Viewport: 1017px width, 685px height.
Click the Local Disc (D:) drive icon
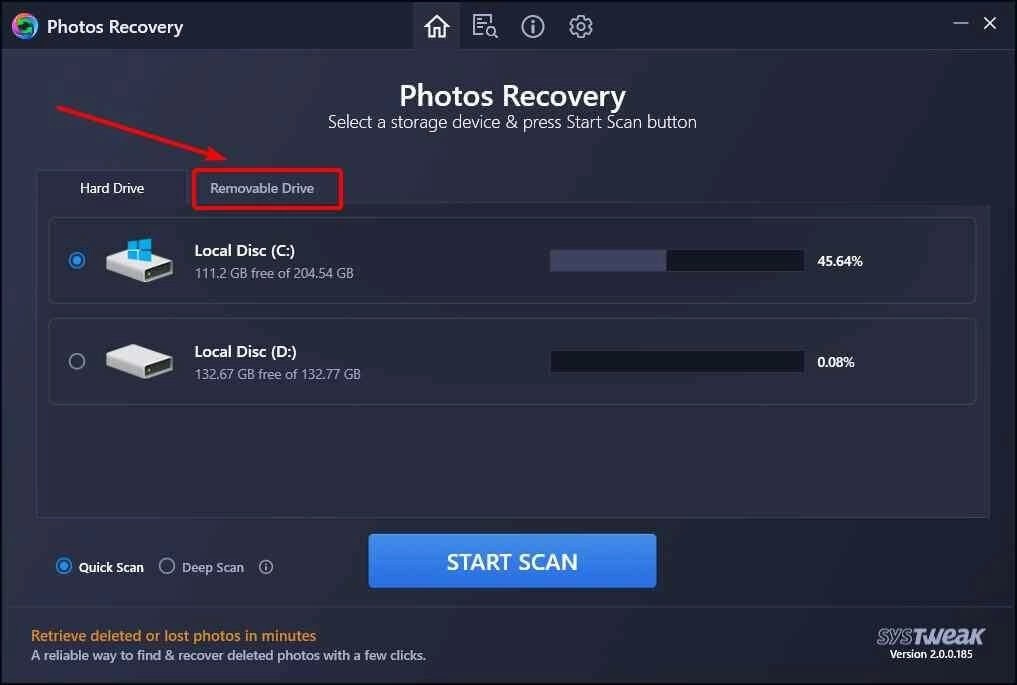pos(139,361)
